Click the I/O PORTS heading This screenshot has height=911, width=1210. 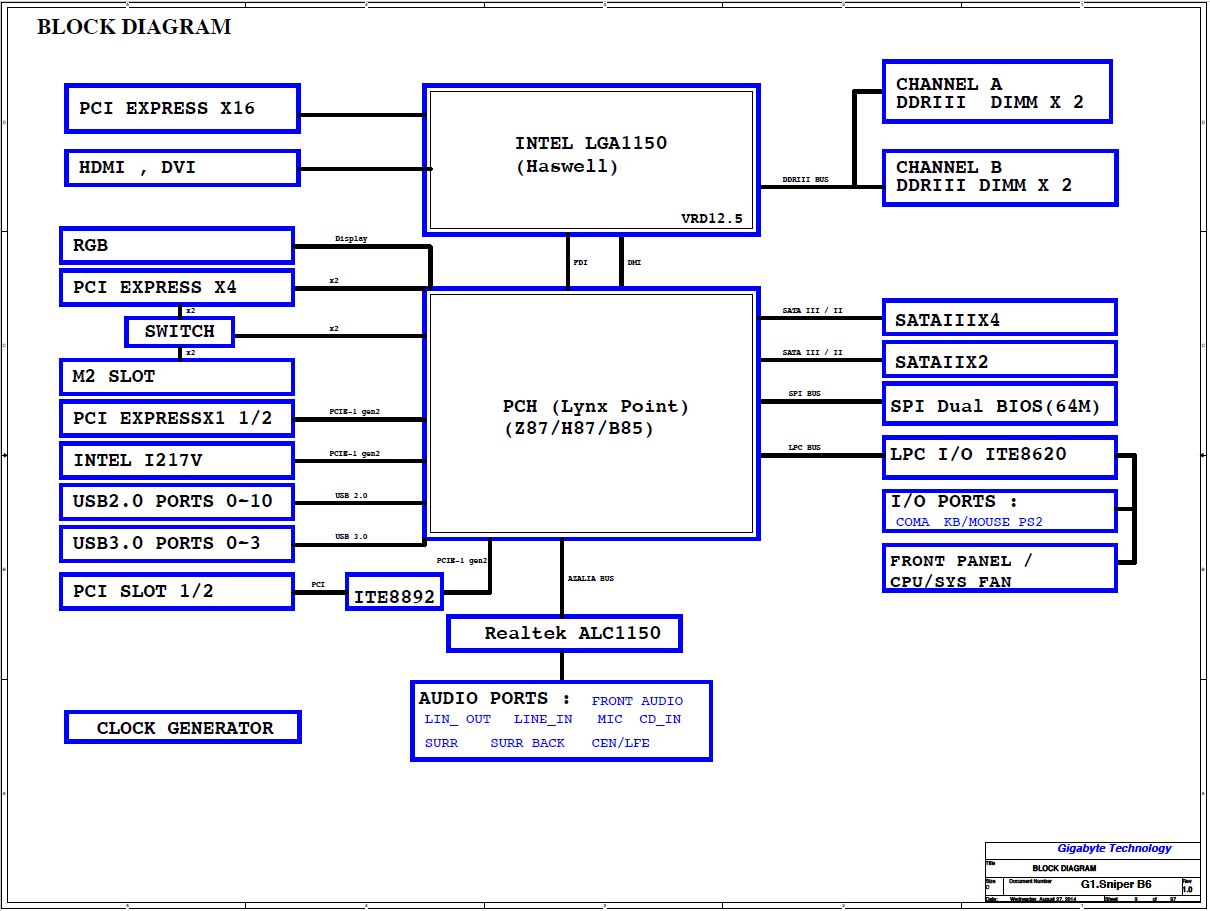(954, 502)
